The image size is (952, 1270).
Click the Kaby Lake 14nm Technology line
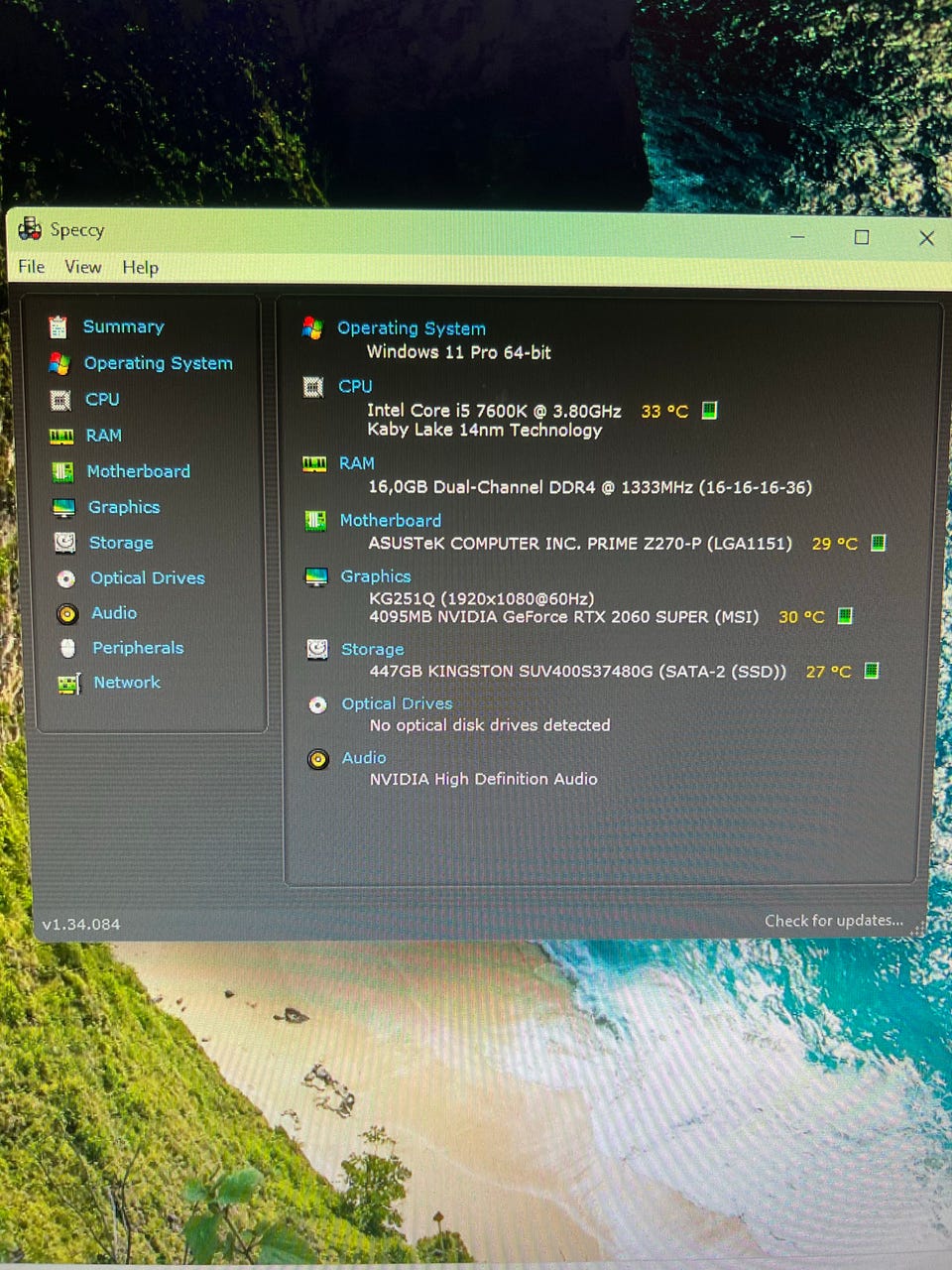coord(485,430)
